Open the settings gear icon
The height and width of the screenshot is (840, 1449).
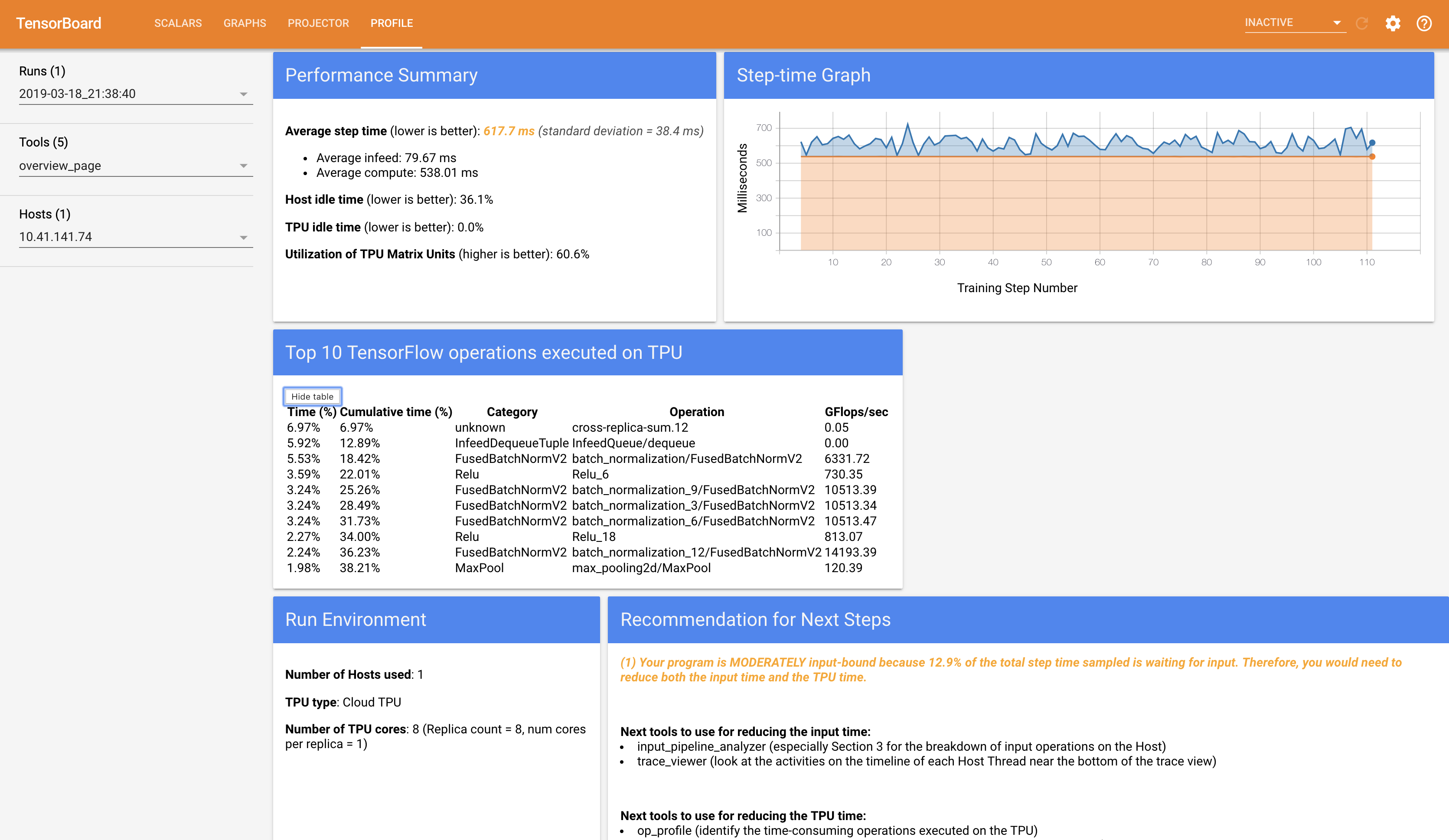pos(1392,23)
